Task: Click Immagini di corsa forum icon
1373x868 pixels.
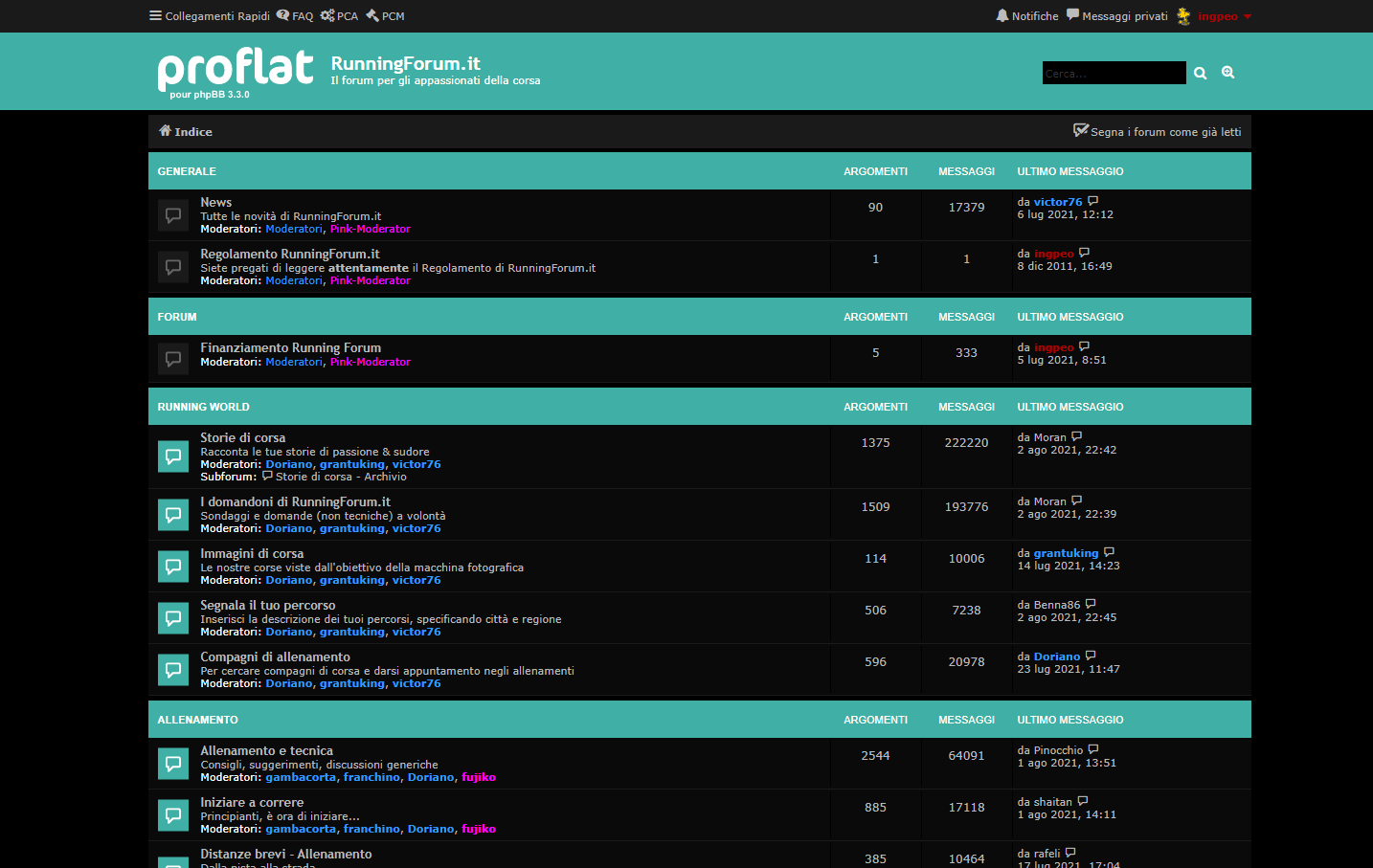Action: [173, 567]
